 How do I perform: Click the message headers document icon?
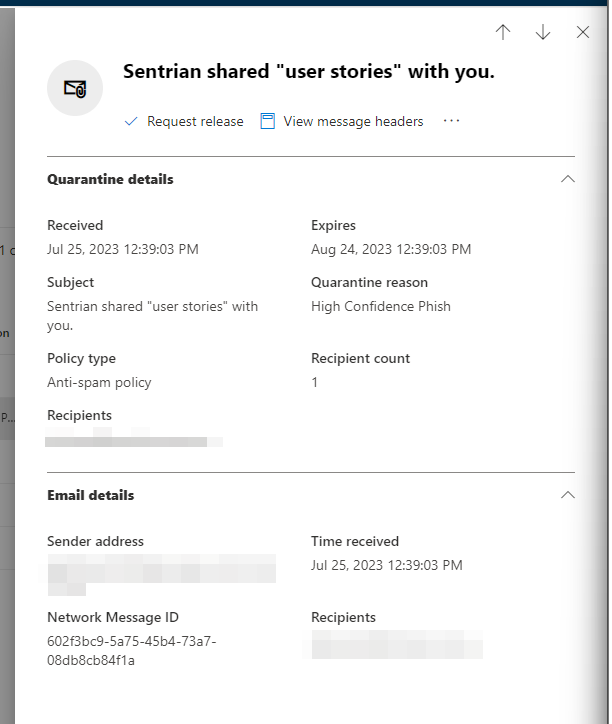pyautogui.click(x=267, y=121)
